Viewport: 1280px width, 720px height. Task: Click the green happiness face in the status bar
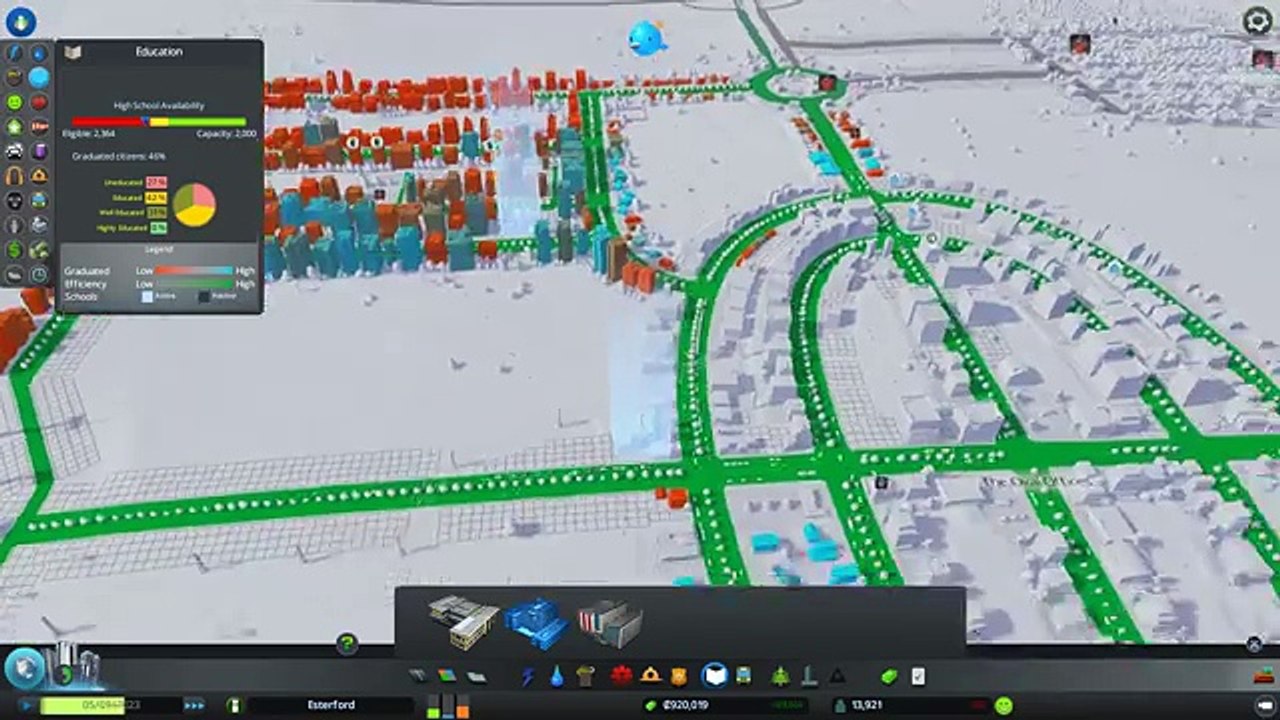click(x=1004, y=705)
